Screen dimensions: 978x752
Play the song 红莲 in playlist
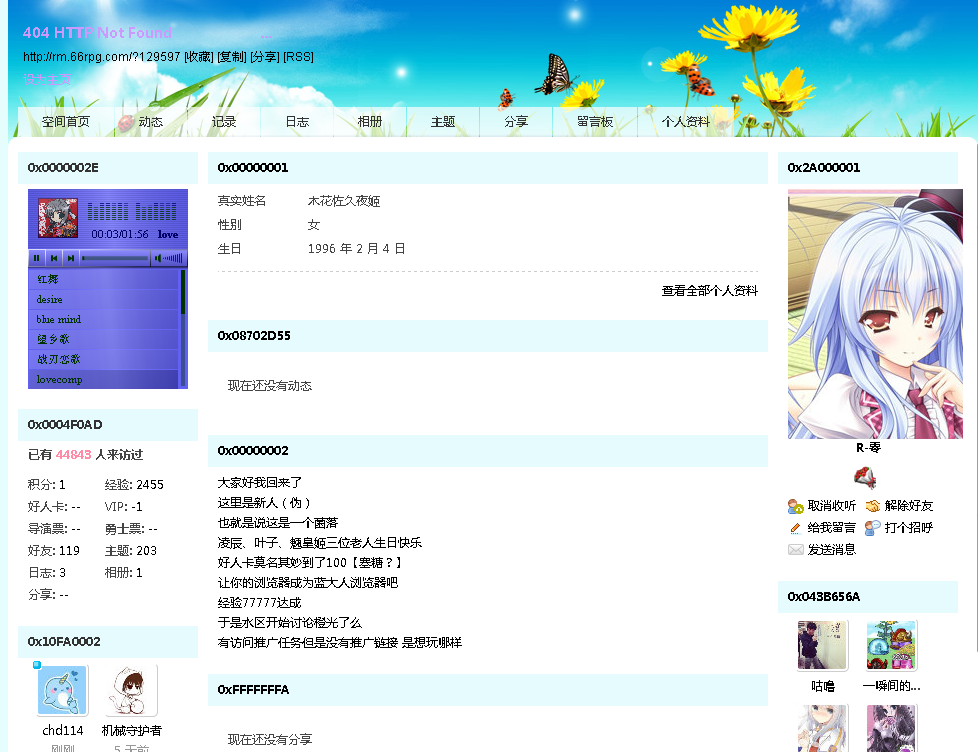point(104,279)
